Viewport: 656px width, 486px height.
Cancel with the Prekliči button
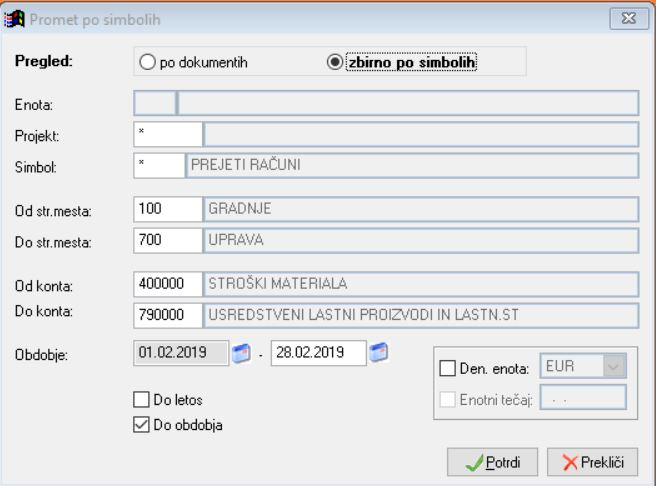[592, 462]
